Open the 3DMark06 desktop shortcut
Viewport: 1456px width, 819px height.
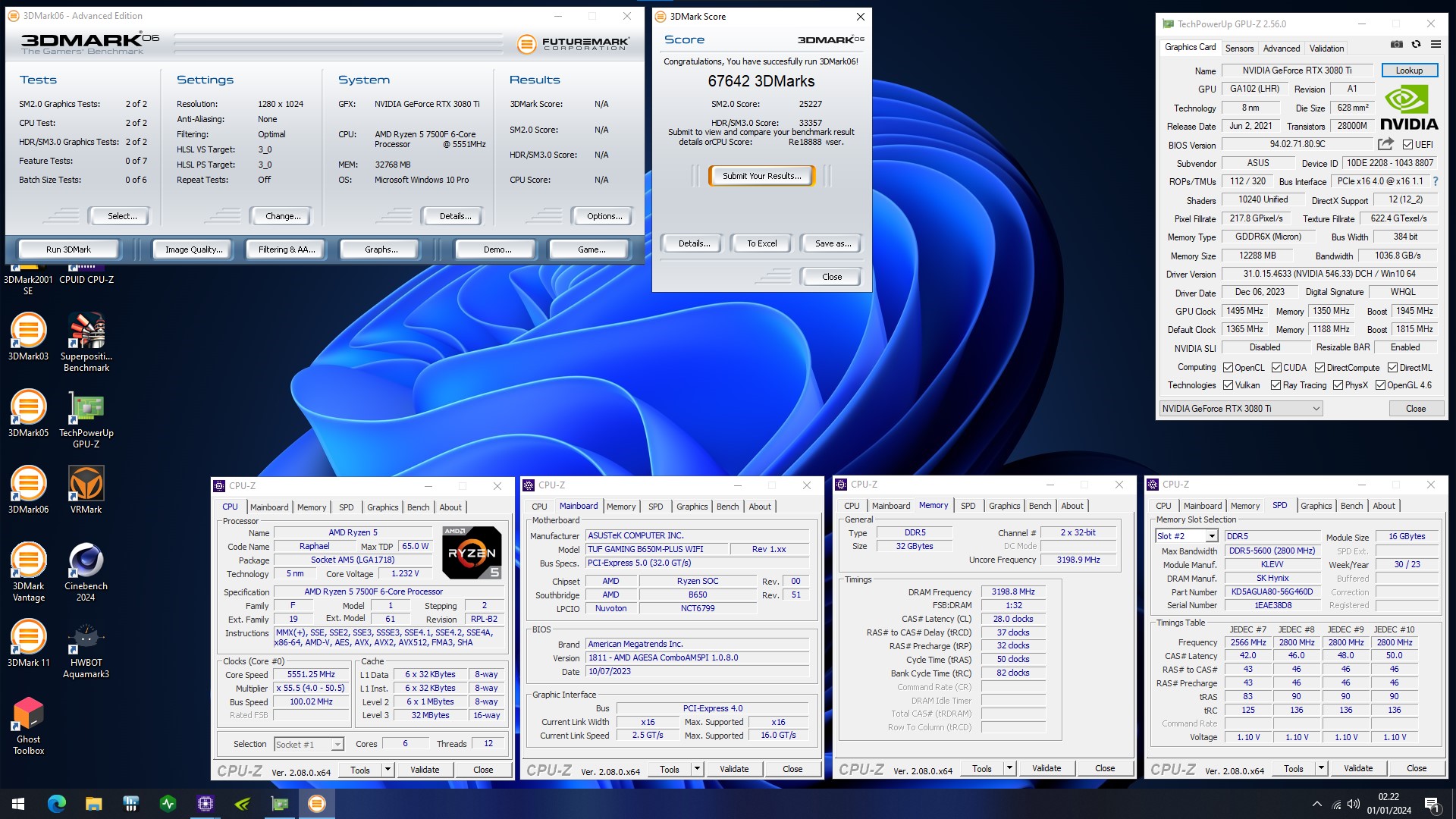pos(28,491)
